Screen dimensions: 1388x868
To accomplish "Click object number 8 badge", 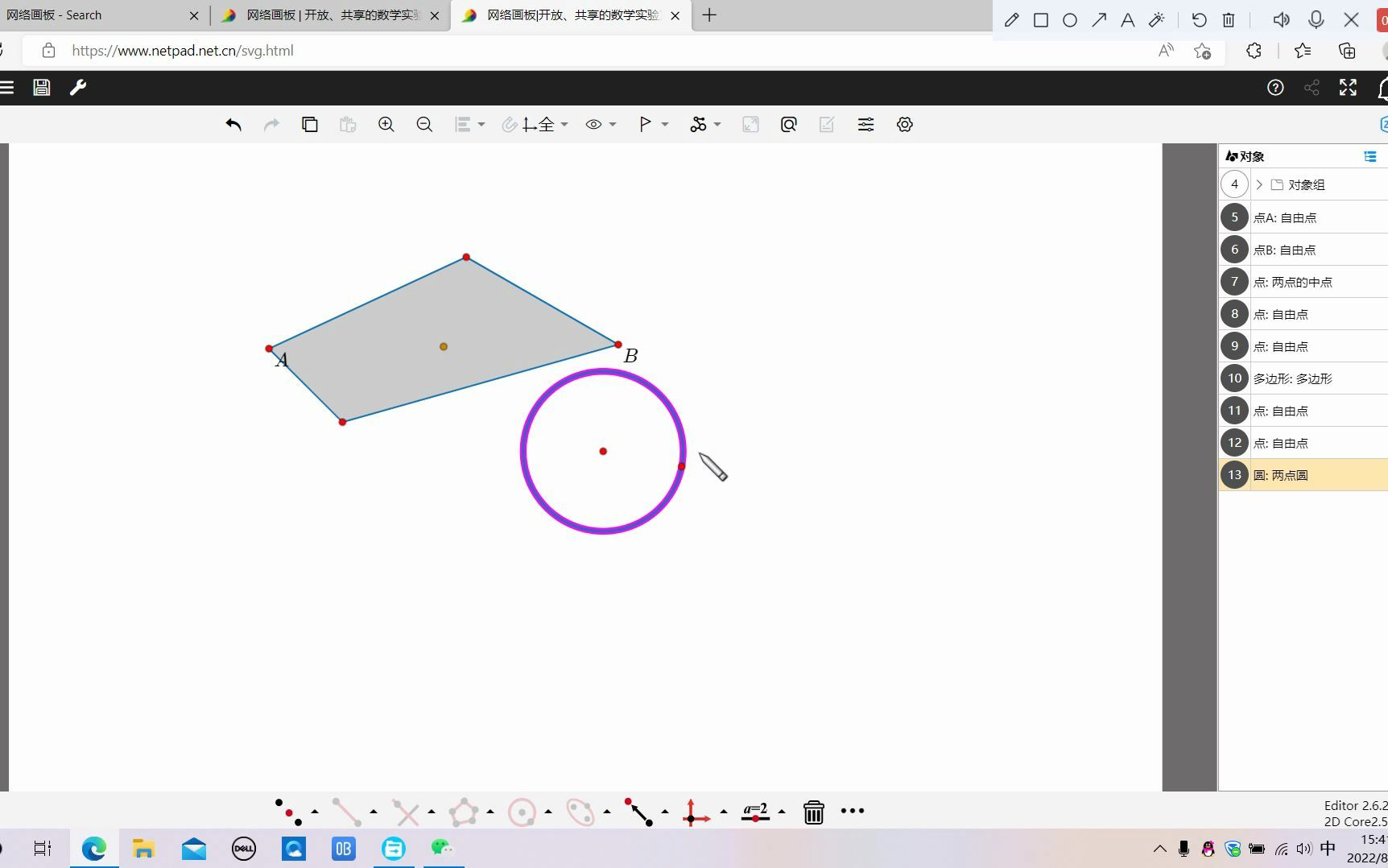I will (x=1234, y=314).
